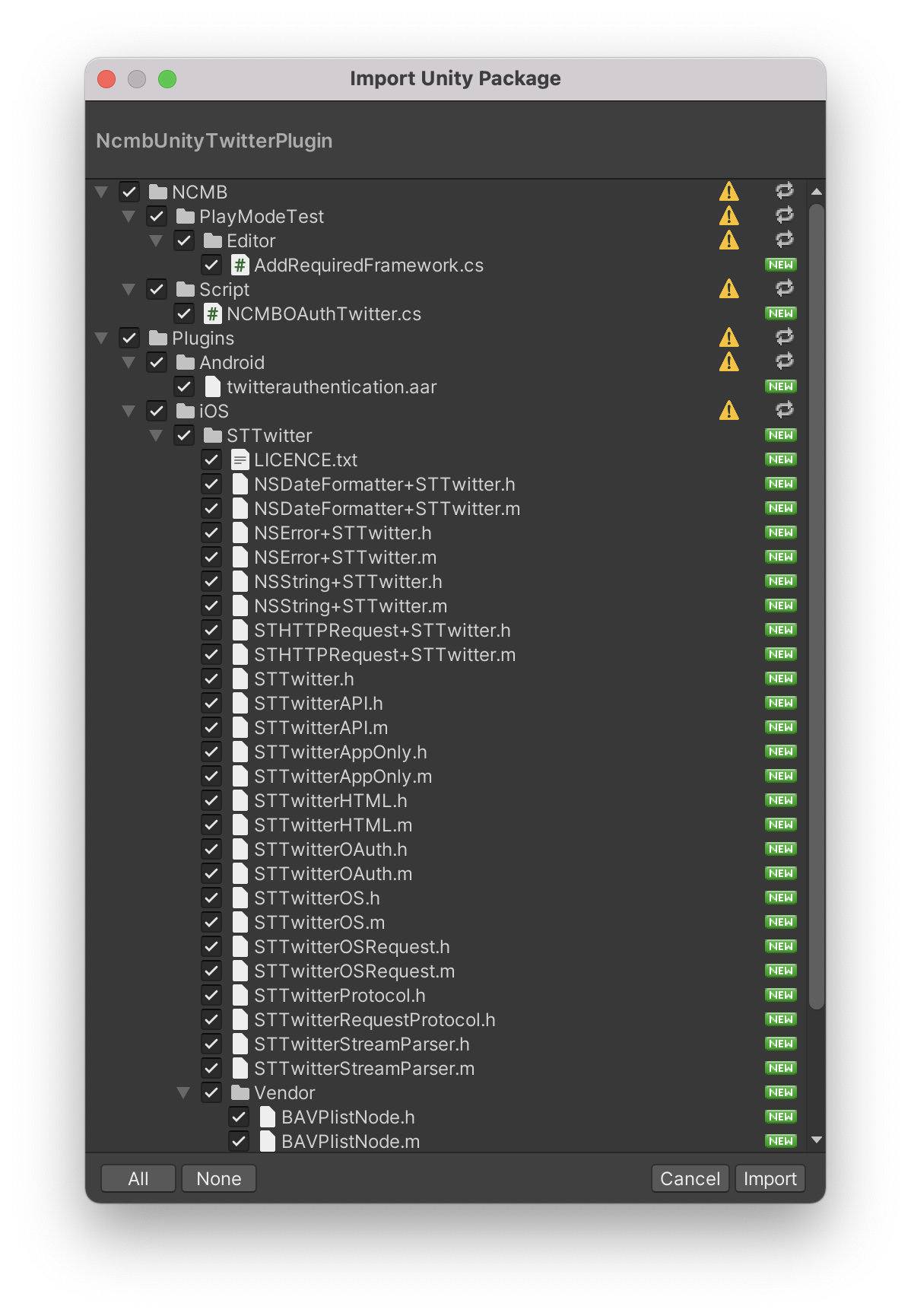
Task: Toggle the AddRequiredFramework.cs checkbox
Action: [211, 265]
